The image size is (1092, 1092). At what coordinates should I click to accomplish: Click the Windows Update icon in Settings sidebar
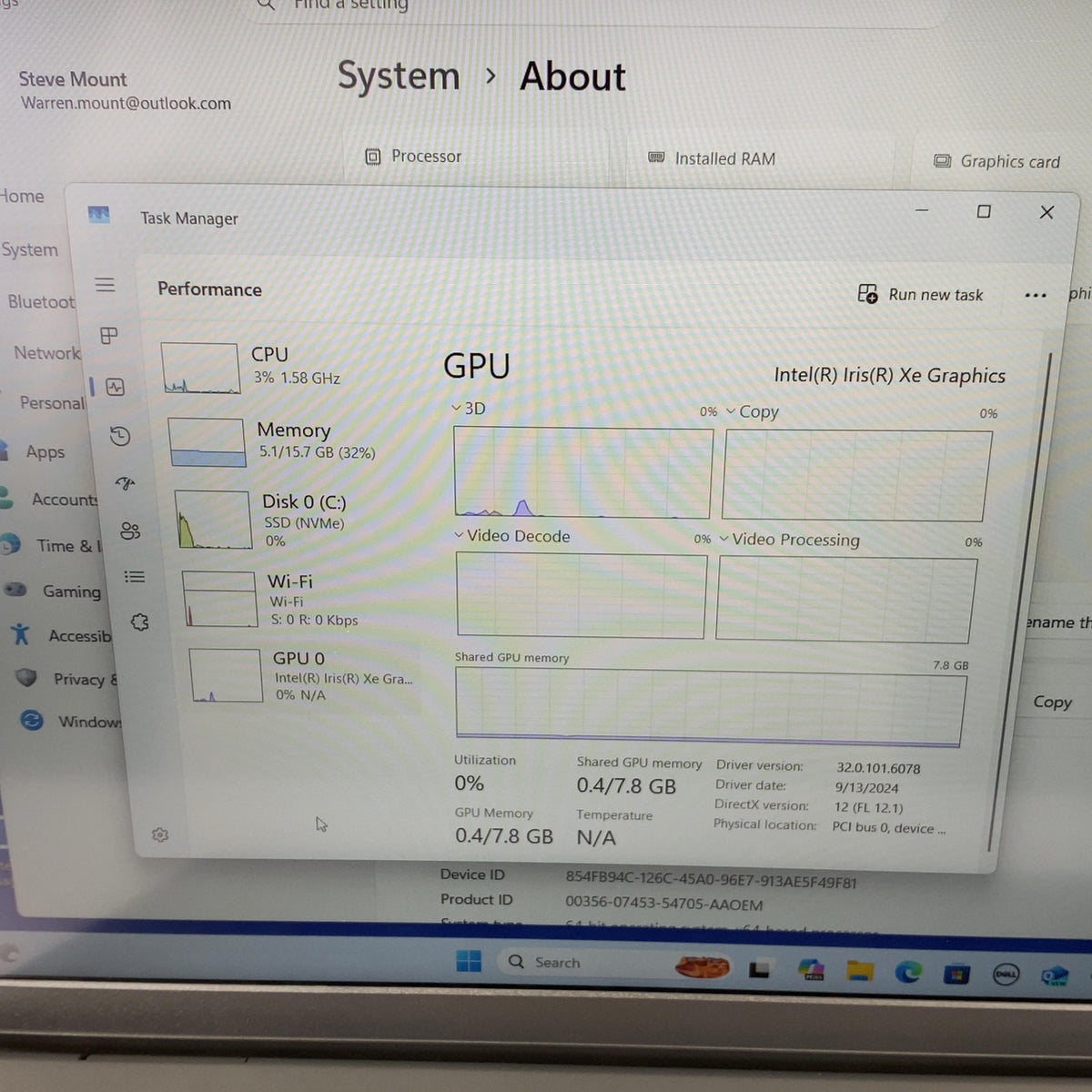(32, 720)
